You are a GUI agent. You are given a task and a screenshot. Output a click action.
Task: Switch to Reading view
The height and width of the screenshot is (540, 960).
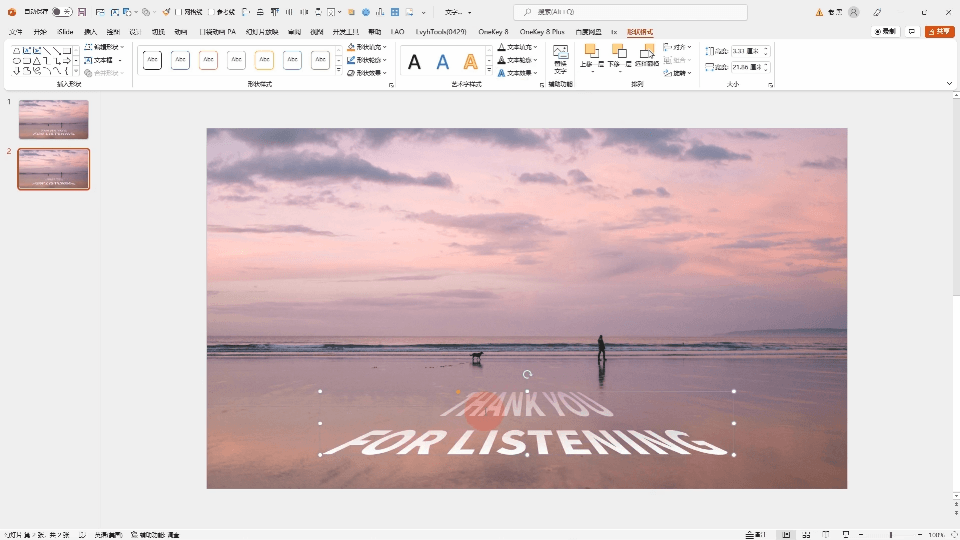tap(826, 534)
